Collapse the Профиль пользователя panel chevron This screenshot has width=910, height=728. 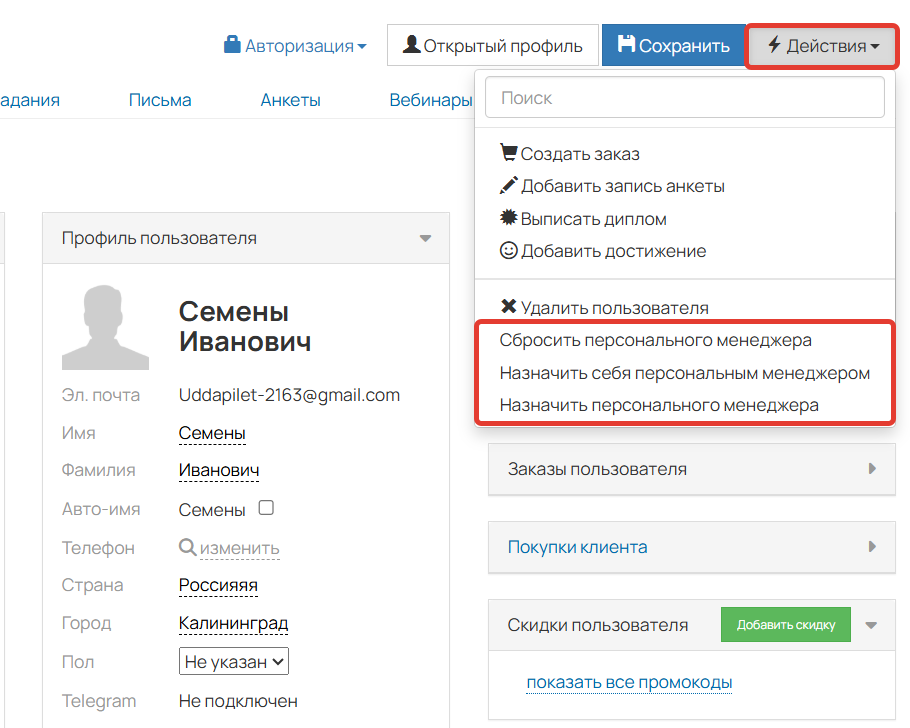(x=423, y=238)
